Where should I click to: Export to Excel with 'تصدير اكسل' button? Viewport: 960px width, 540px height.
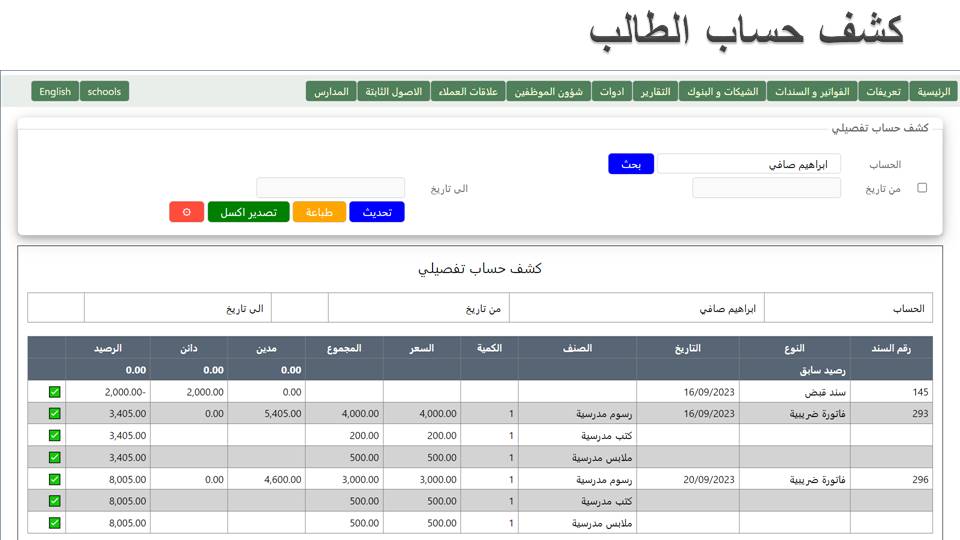coord(248,212)
